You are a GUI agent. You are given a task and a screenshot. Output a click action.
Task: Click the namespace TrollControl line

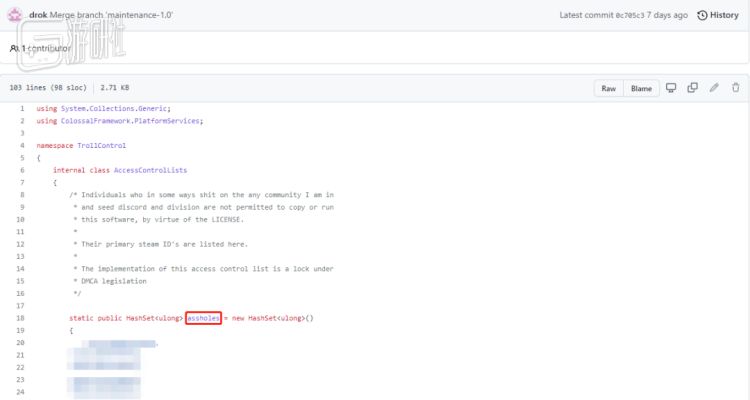81,145
